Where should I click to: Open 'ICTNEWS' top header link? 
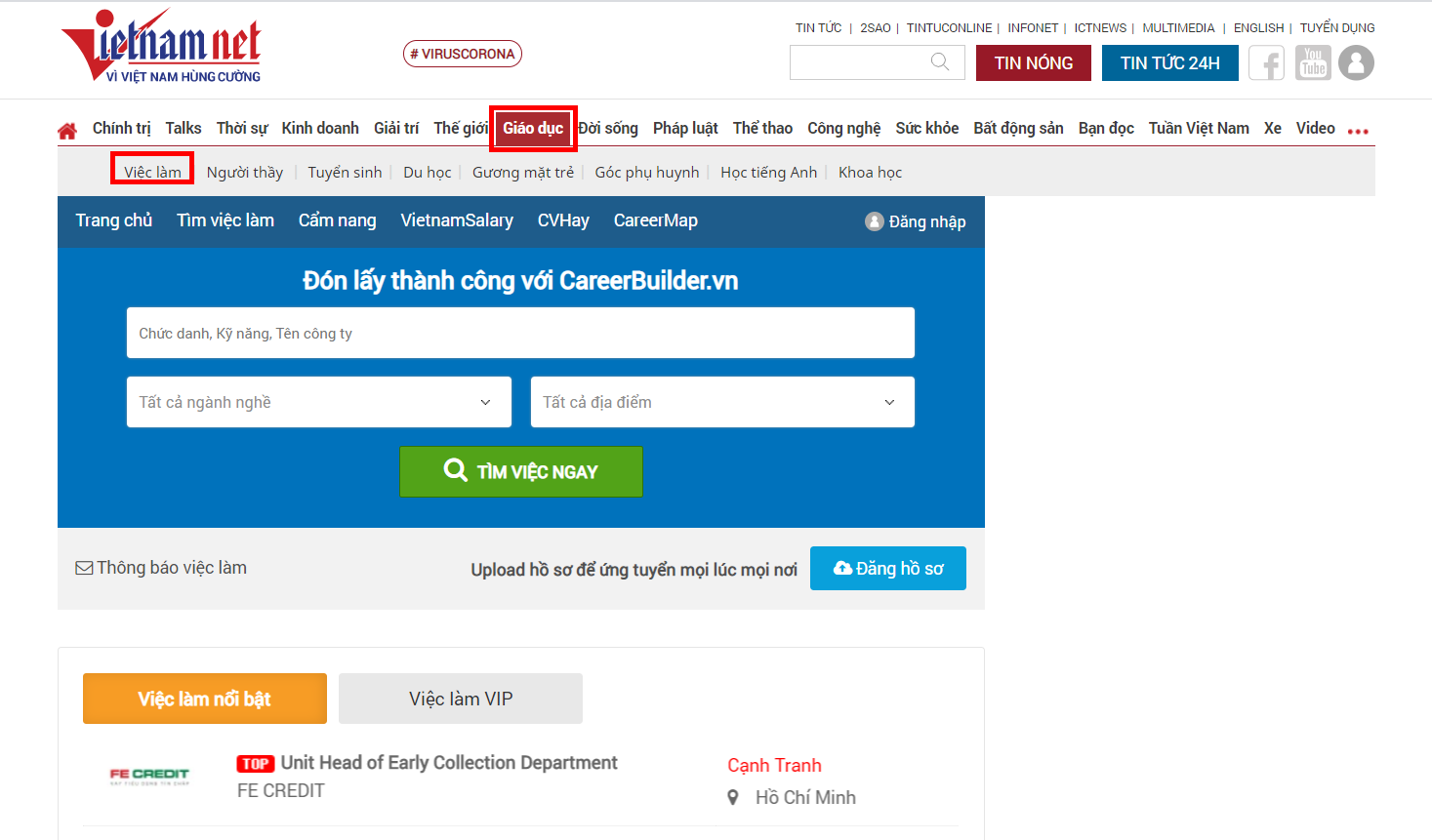point(1100,27)
